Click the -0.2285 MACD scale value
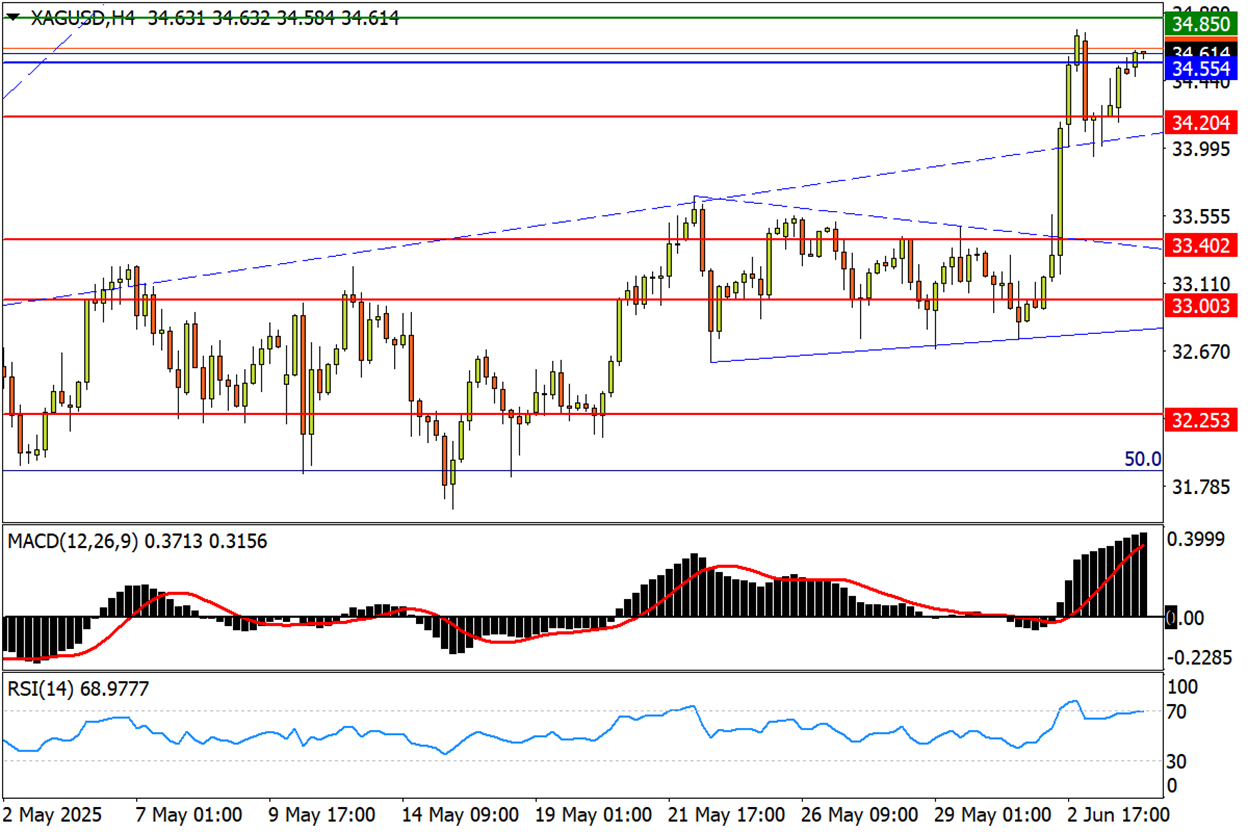 coord(1198,658)
